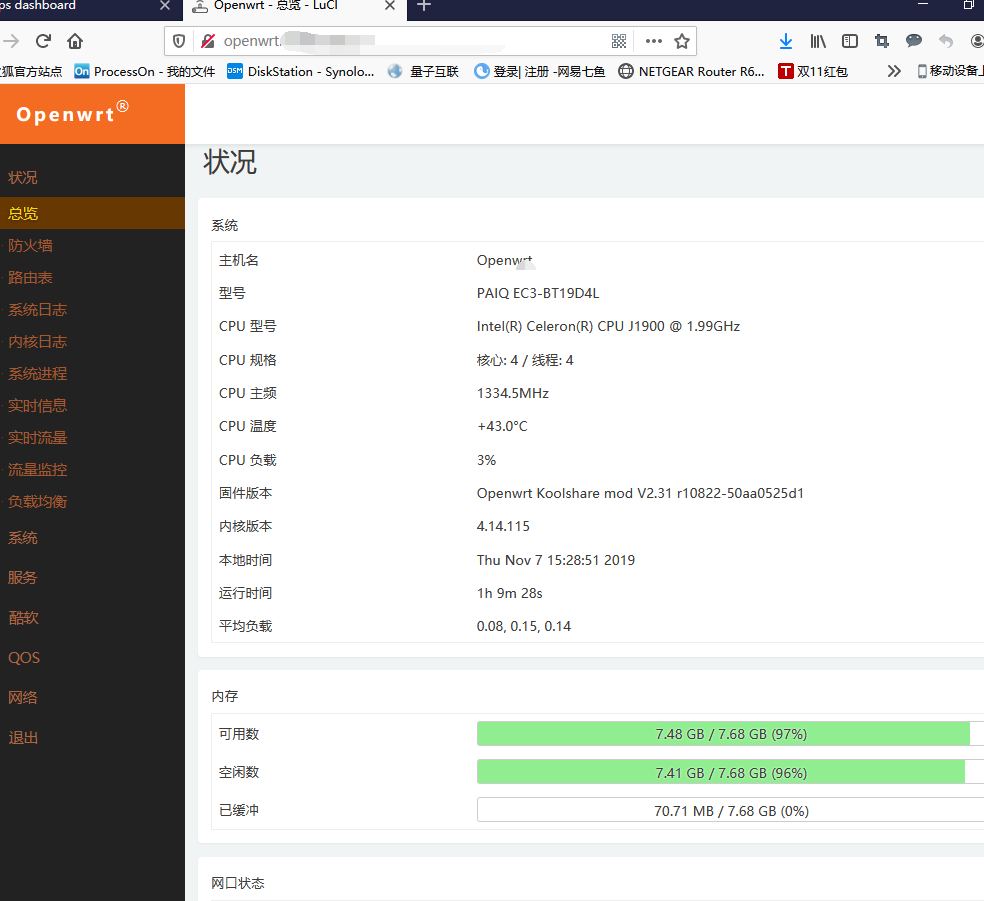Expand the 状况 sidebar menu
Screen dimensions: 984x901
[23, 178]
